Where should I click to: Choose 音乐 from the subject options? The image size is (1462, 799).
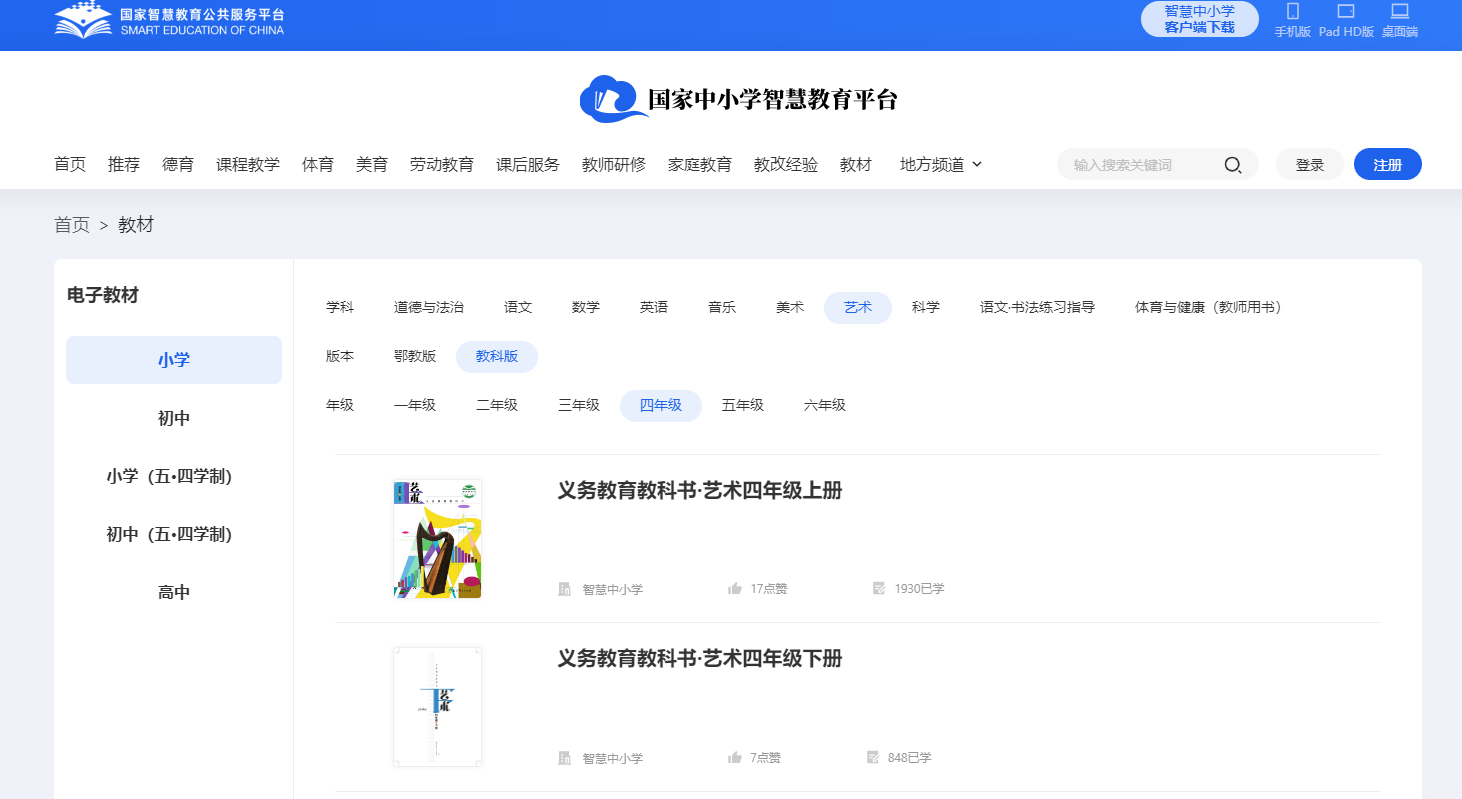pyautogui.click(x=721, y=307)
